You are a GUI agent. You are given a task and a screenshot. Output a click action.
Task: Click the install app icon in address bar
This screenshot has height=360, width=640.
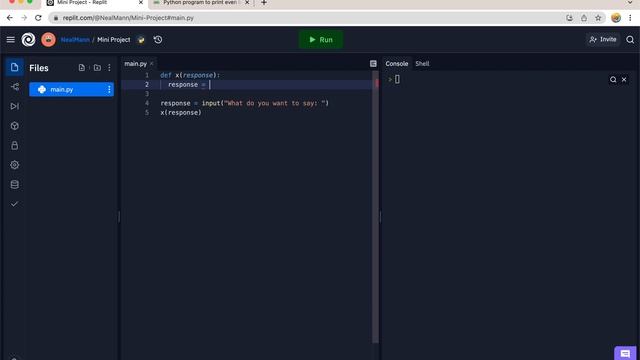pos(569,18)
